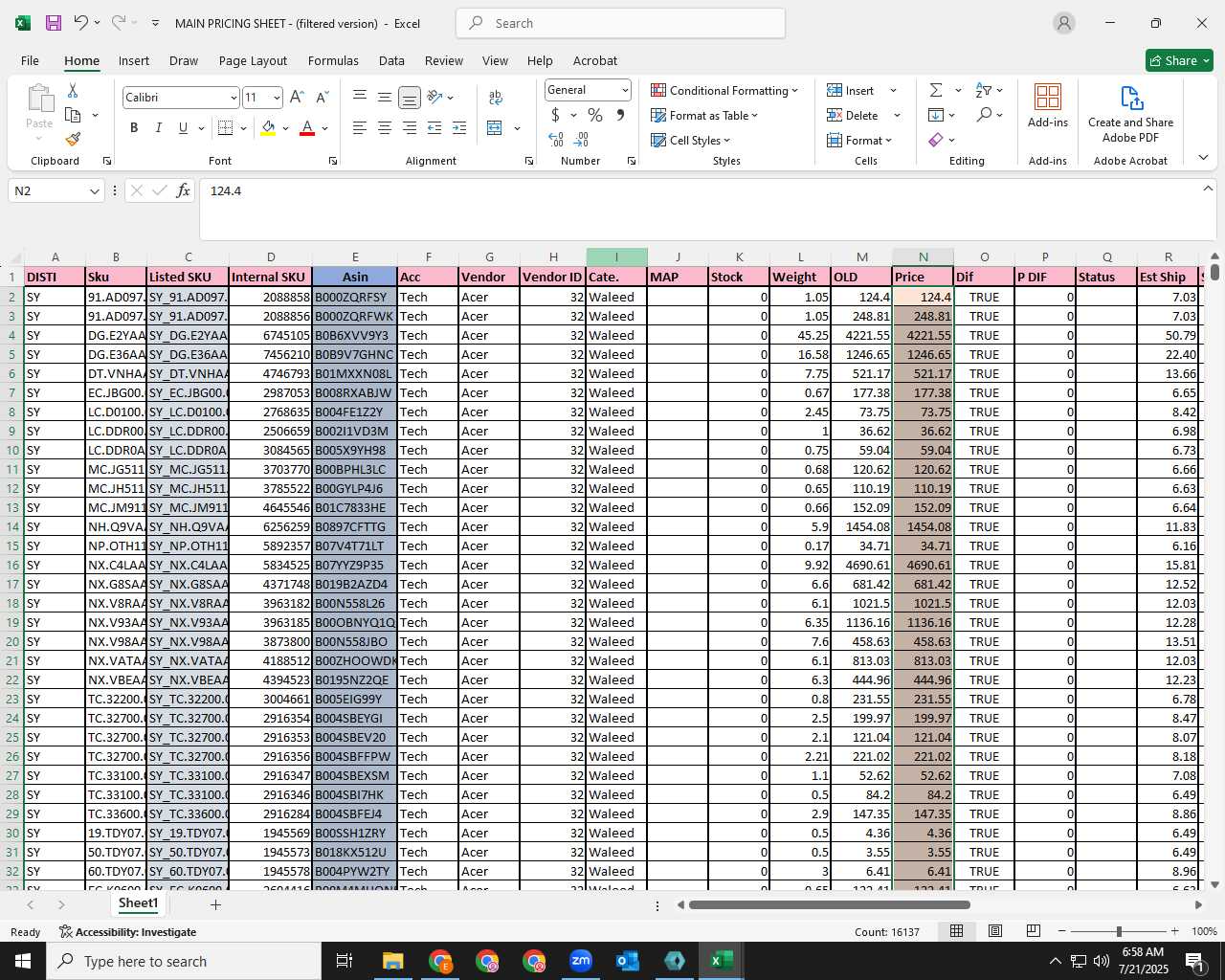Open the Data ribbon tab

pyautogui.click(x=391, y=60)
